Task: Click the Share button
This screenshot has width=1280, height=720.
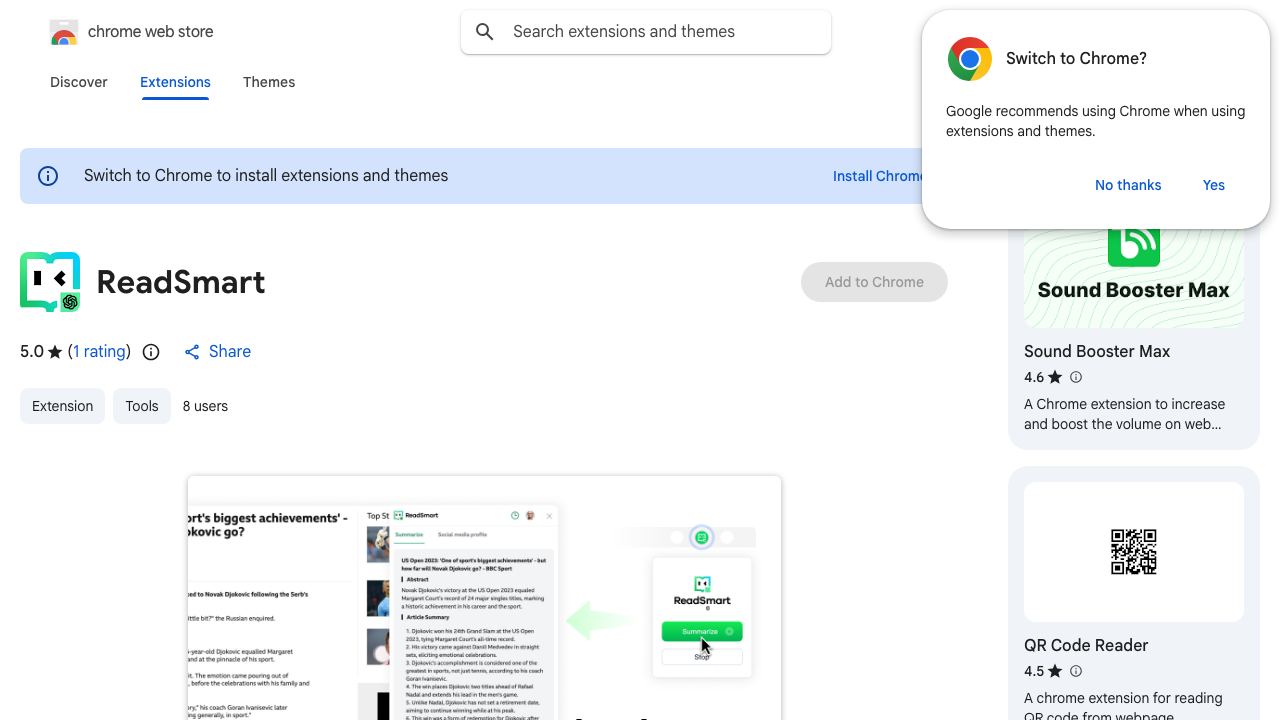Action: (217, 352)
